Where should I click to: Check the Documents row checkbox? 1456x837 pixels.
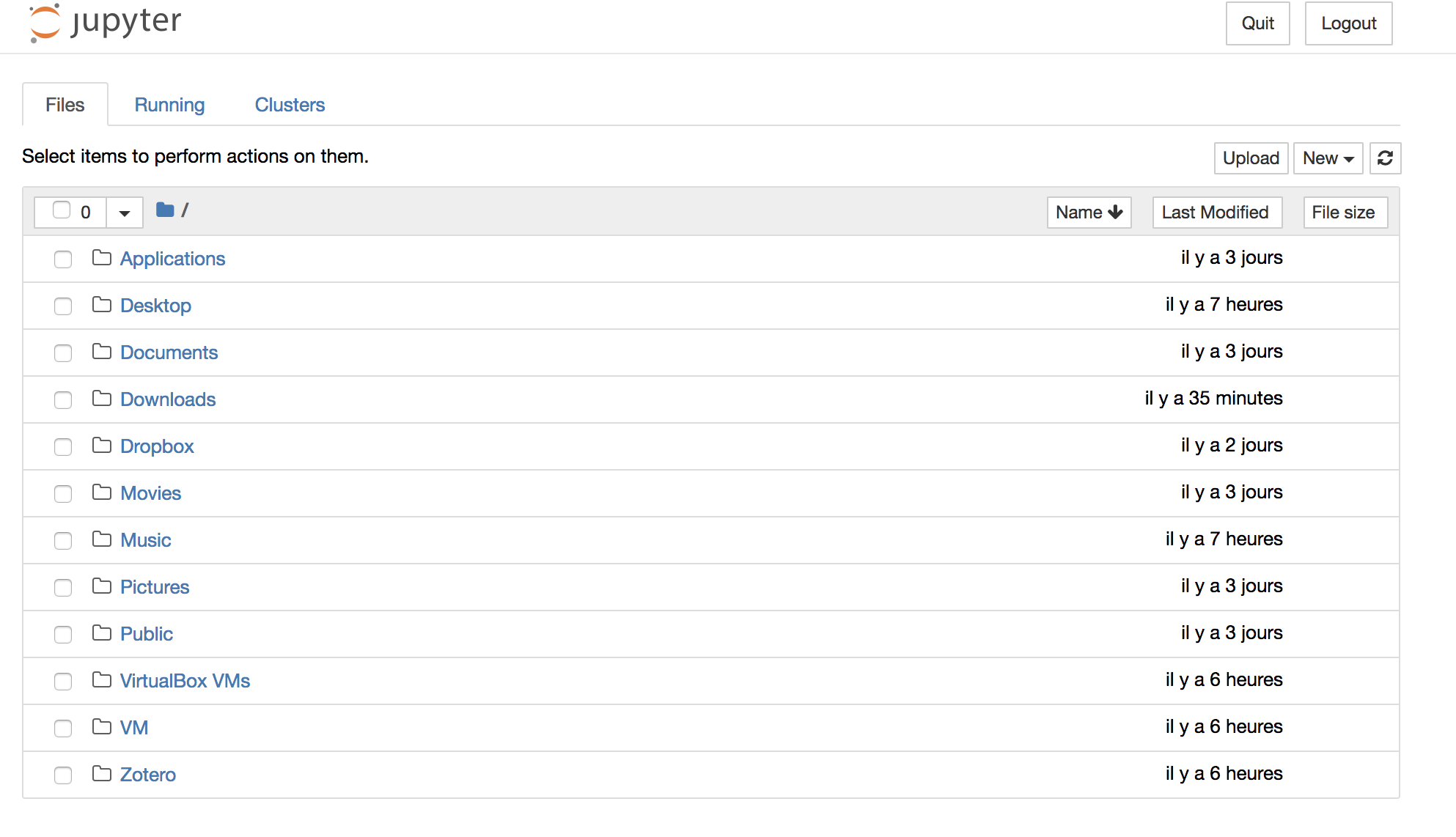[63, 353]
